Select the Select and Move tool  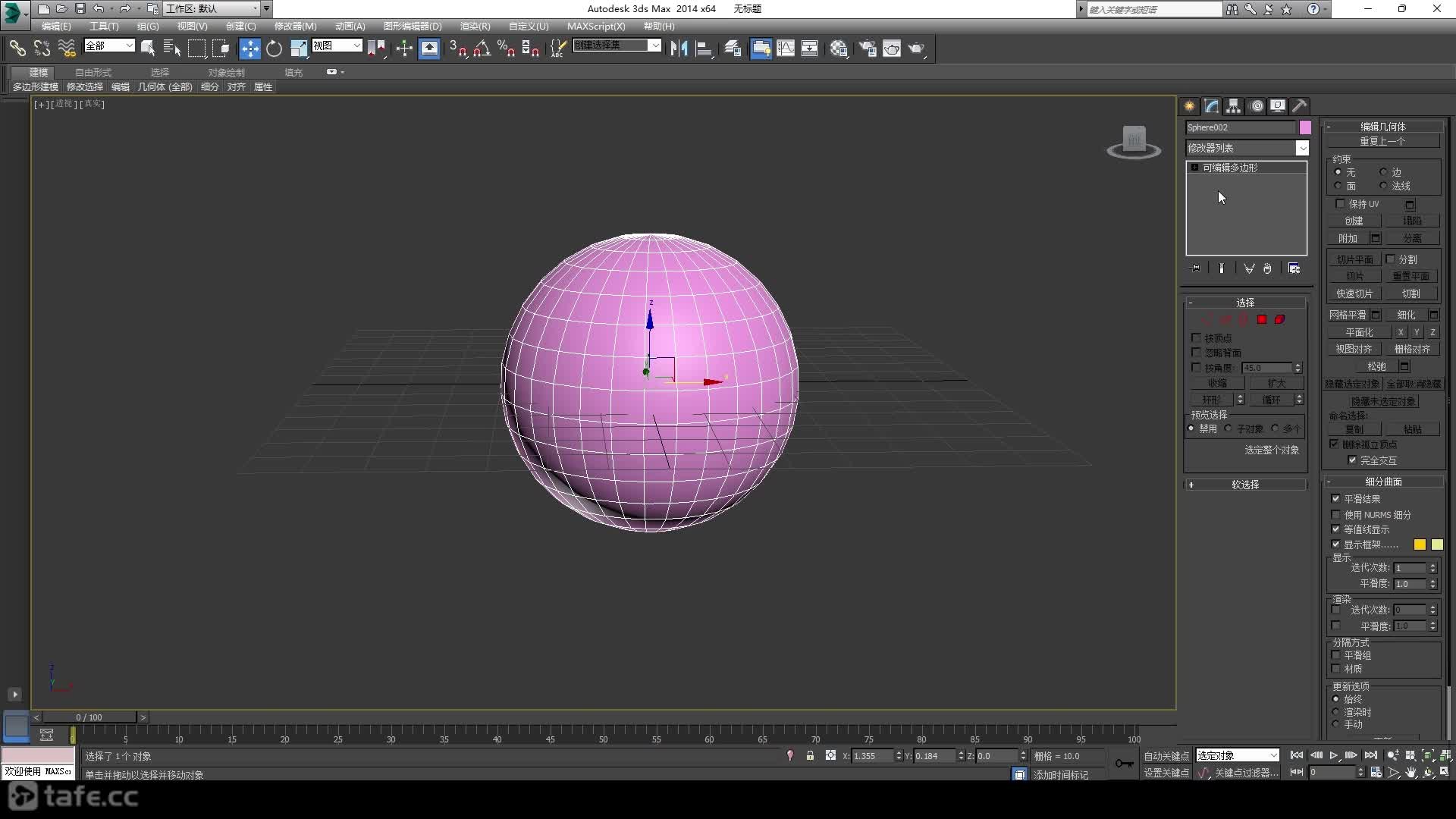coord(249,49)
